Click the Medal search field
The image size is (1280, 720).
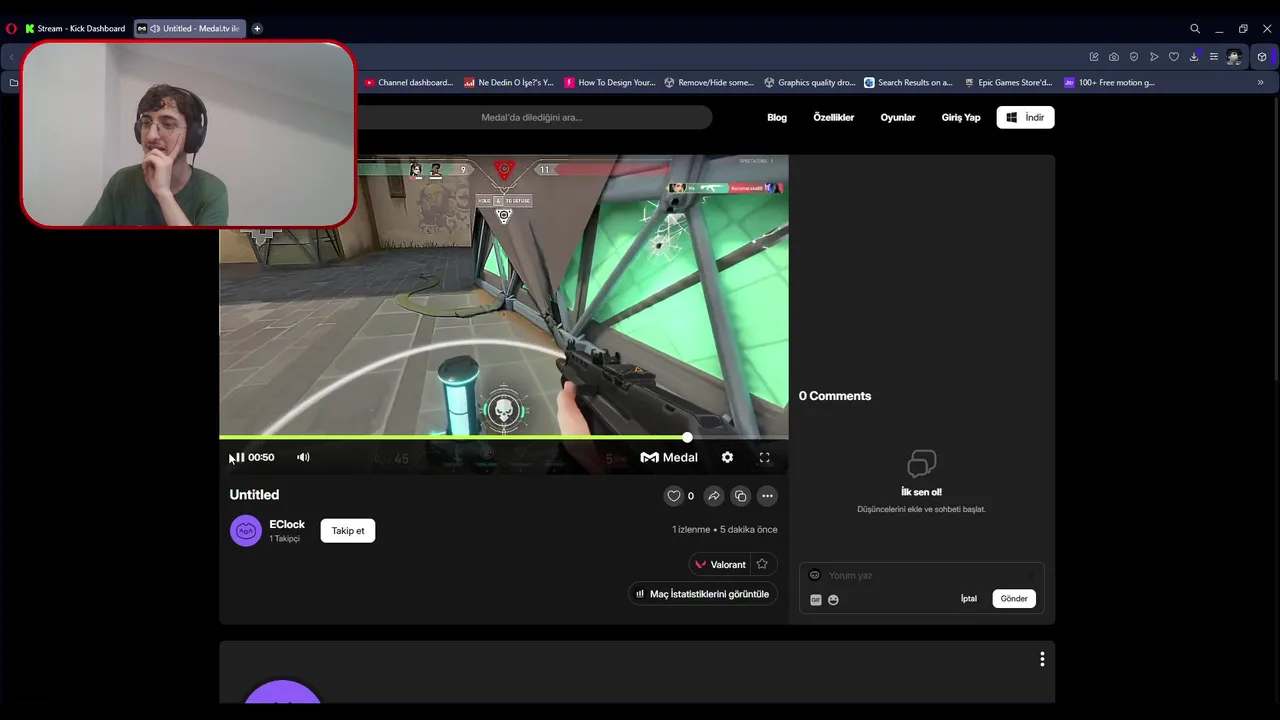tap(533, 117)
